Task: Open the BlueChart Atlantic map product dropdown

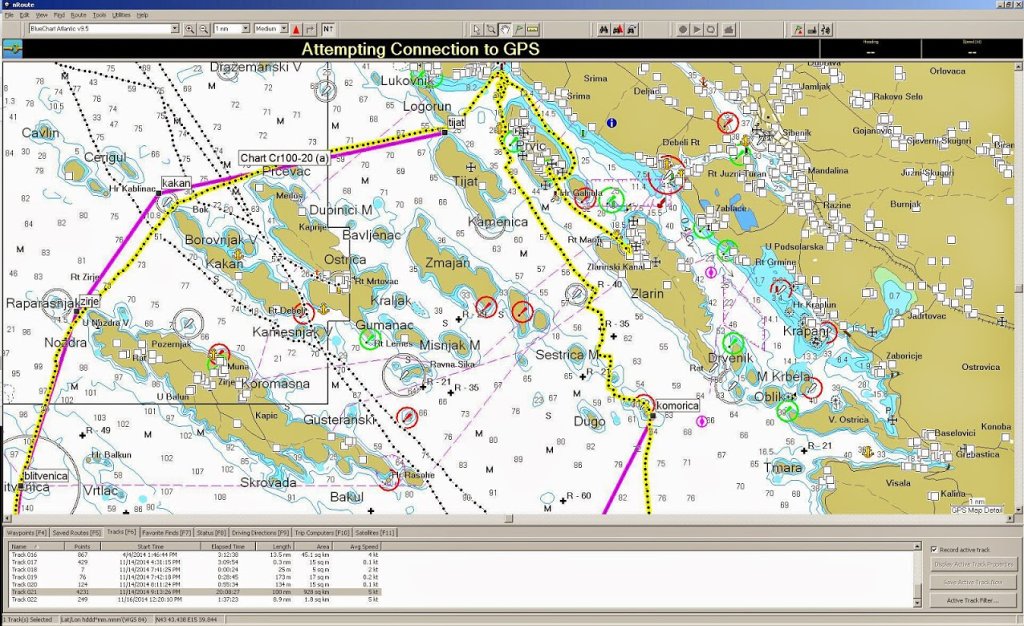Action: point(175,29)
